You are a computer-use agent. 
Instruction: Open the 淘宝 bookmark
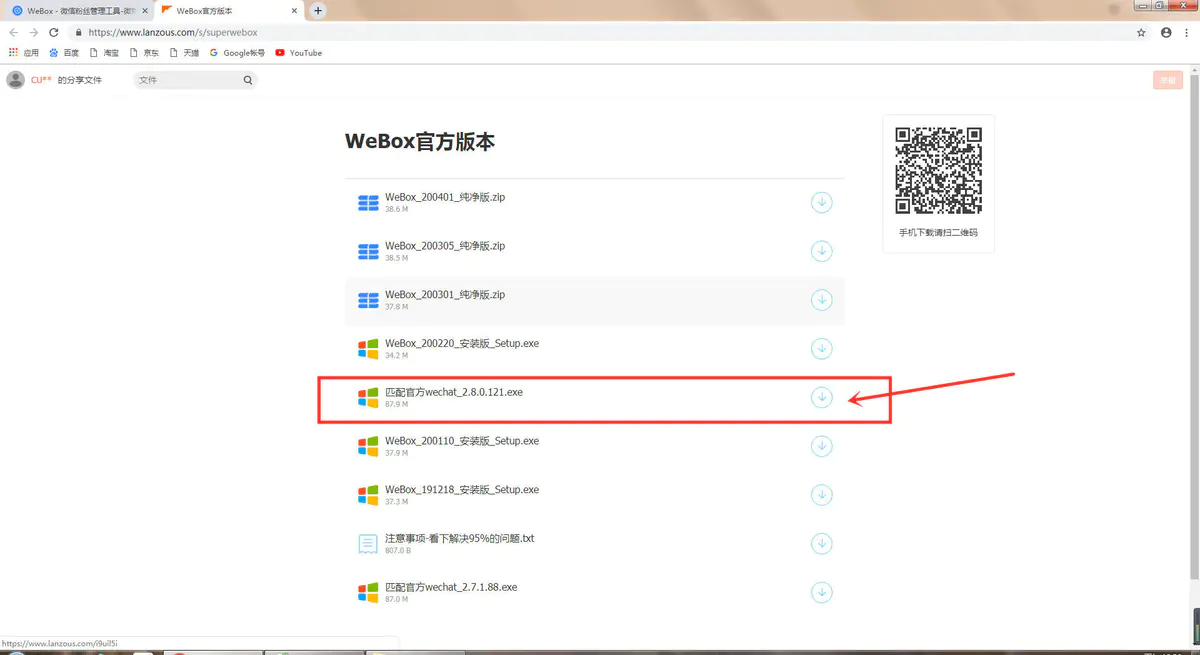click(x=104, y=53)
